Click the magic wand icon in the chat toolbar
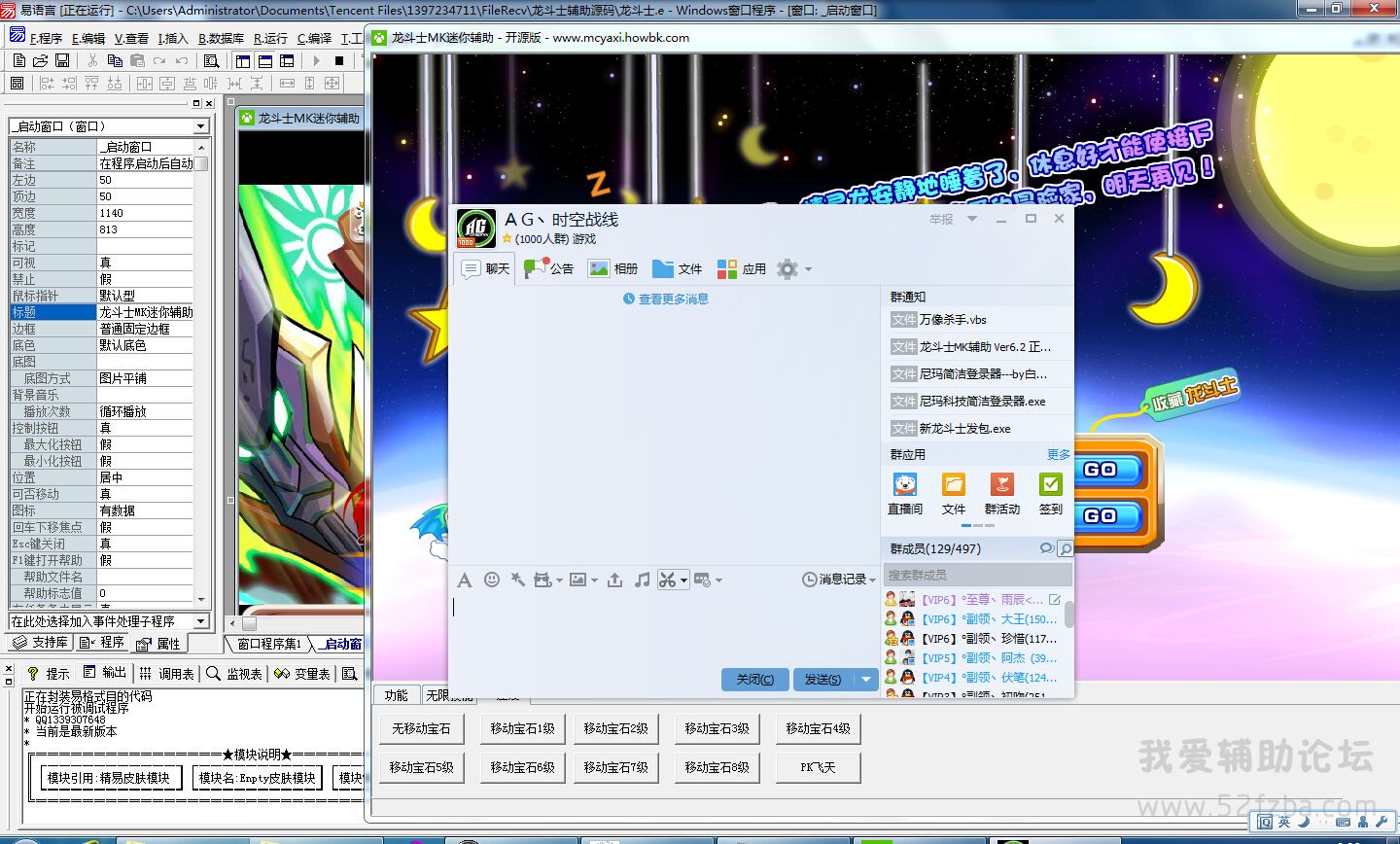The width and height of the screenshot is (1400, 844). point(518,580)
